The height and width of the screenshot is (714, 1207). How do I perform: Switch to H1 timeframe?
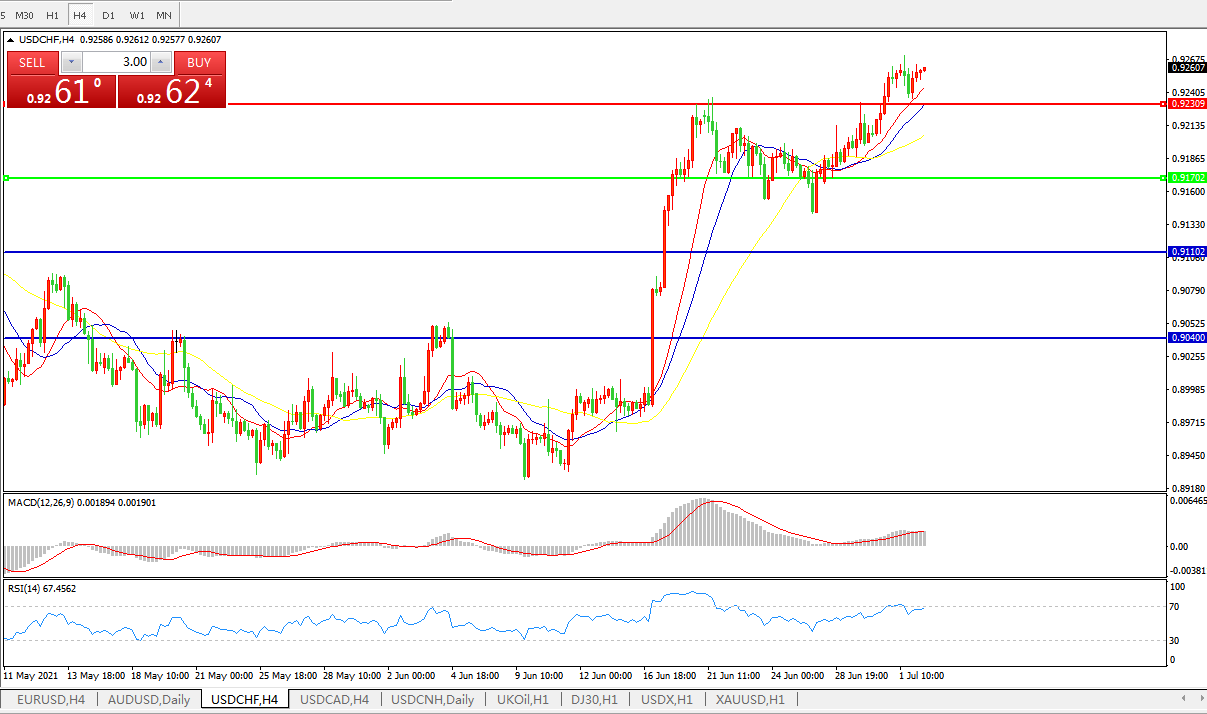tap(53, 15)
